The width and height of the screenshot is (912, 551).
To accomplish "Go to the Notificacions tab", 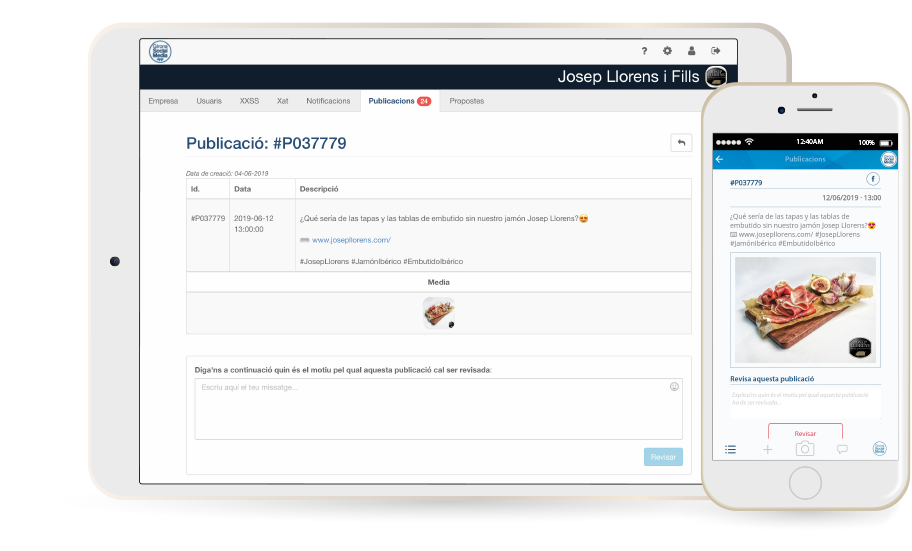I will [x=329, y=101].
